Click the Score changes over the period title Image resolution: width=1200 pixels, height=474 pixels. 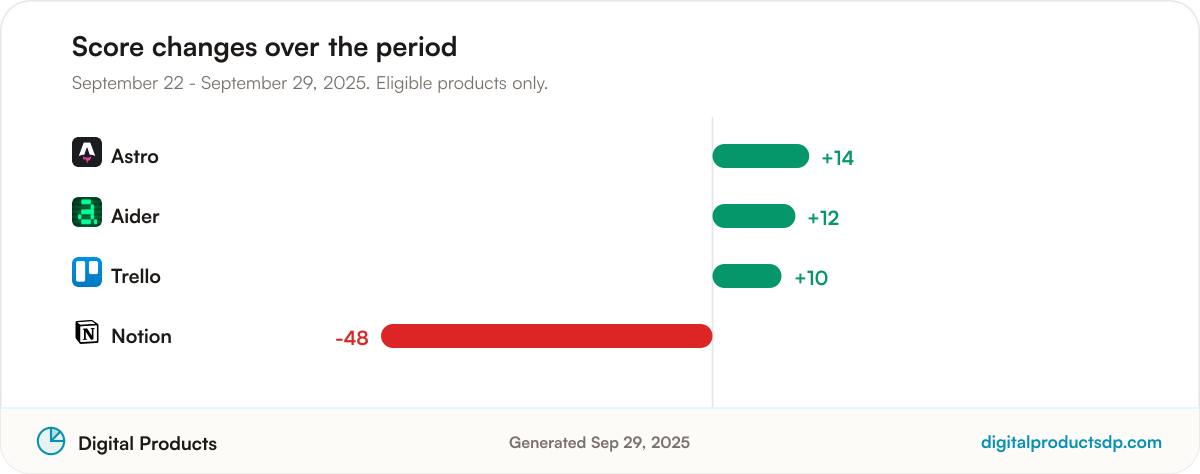pos(264,46)
